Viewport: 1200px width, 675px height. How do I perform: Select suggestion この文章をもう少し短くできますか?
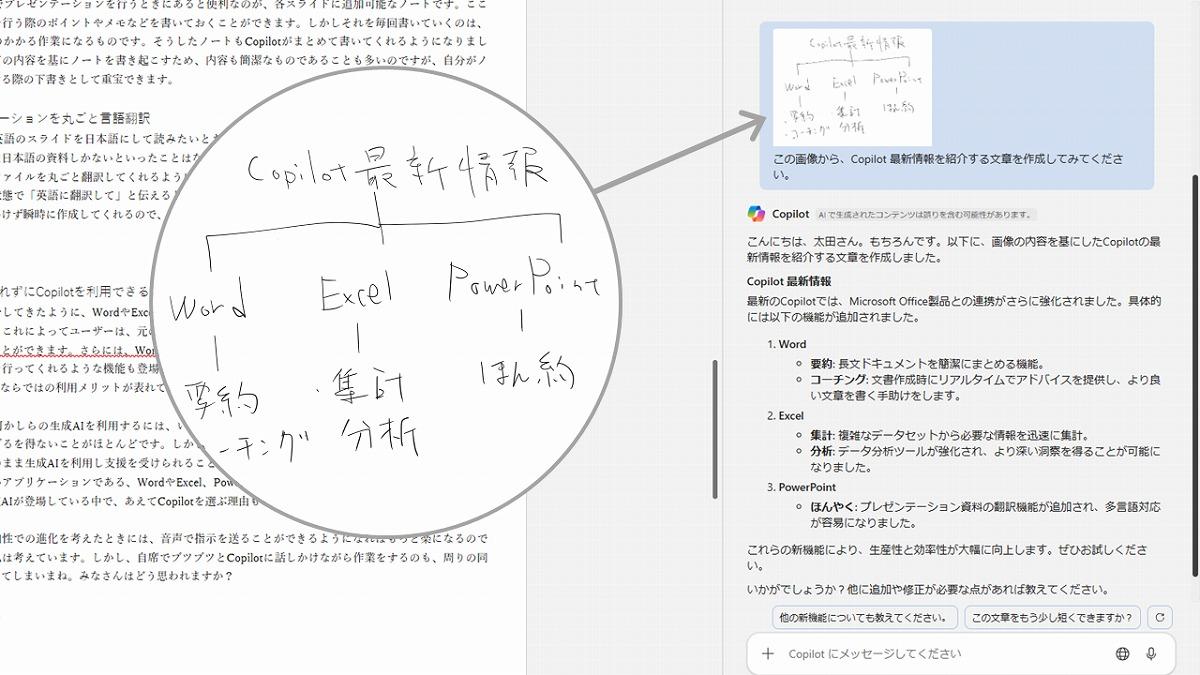click(1054, 617)
